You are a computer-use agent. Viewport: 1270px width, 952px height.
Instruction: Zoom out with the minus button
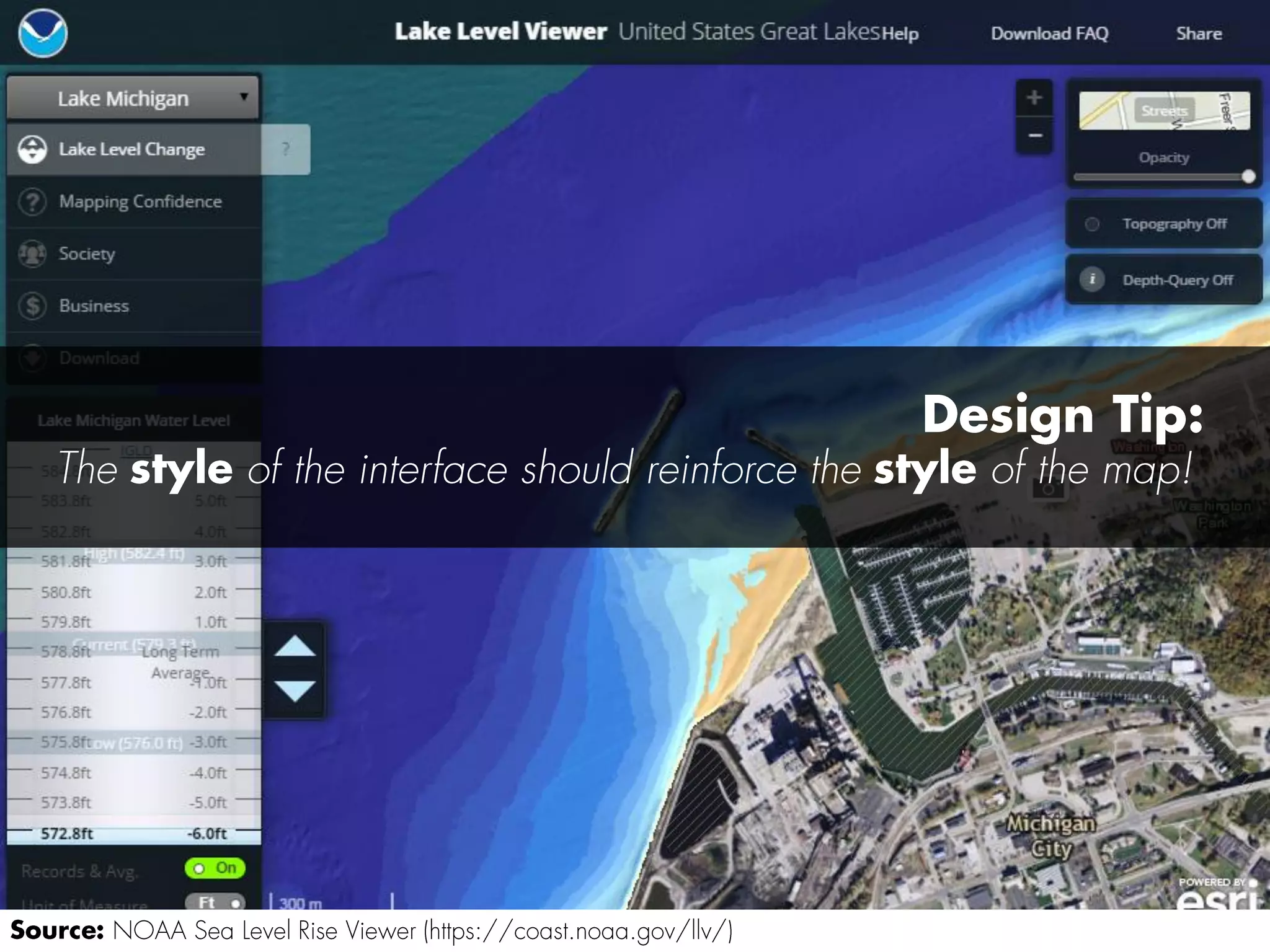[1034, 135]
